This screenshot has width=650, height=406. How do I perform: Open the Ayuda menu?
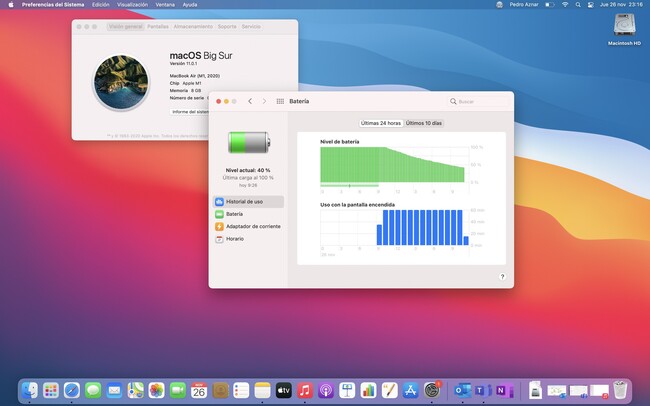190,5
